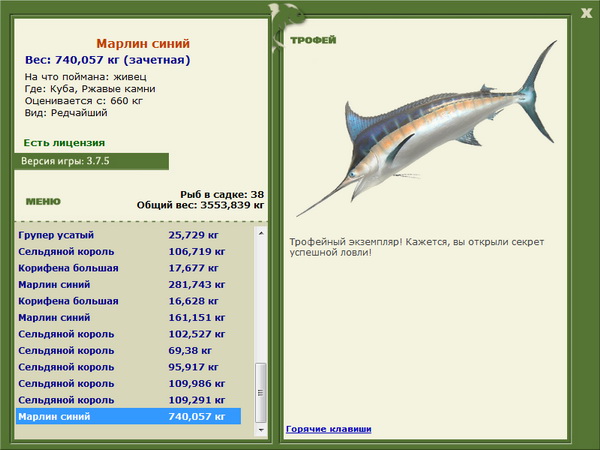This screenshot has height=450, width=600.
Task: Click the Общий вес: 3553,839 кг text
Action: coord(201,205)
